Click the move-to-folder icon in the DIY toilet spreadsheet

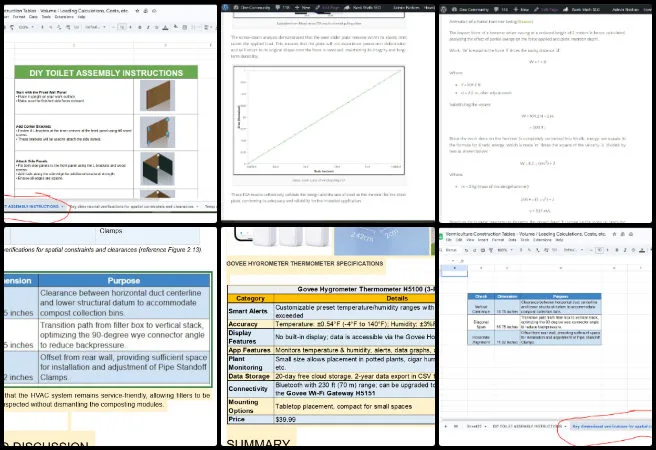coord(146,11)
